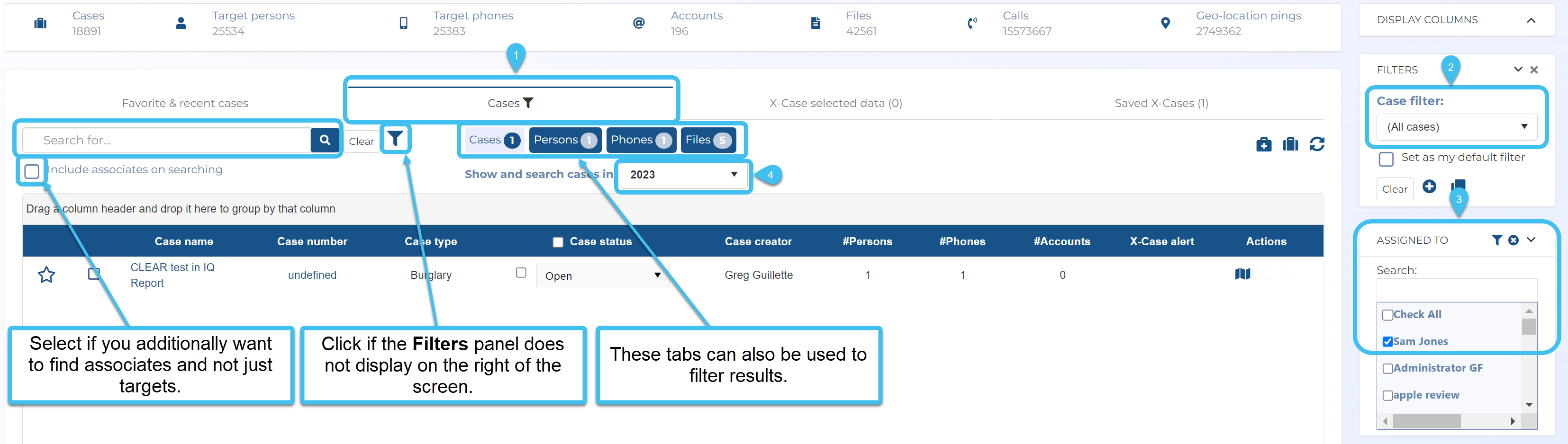This screenshot has height=444, width=1568.
Task: Switch to Favorite & recent cases tab
Action: point(185,103)
